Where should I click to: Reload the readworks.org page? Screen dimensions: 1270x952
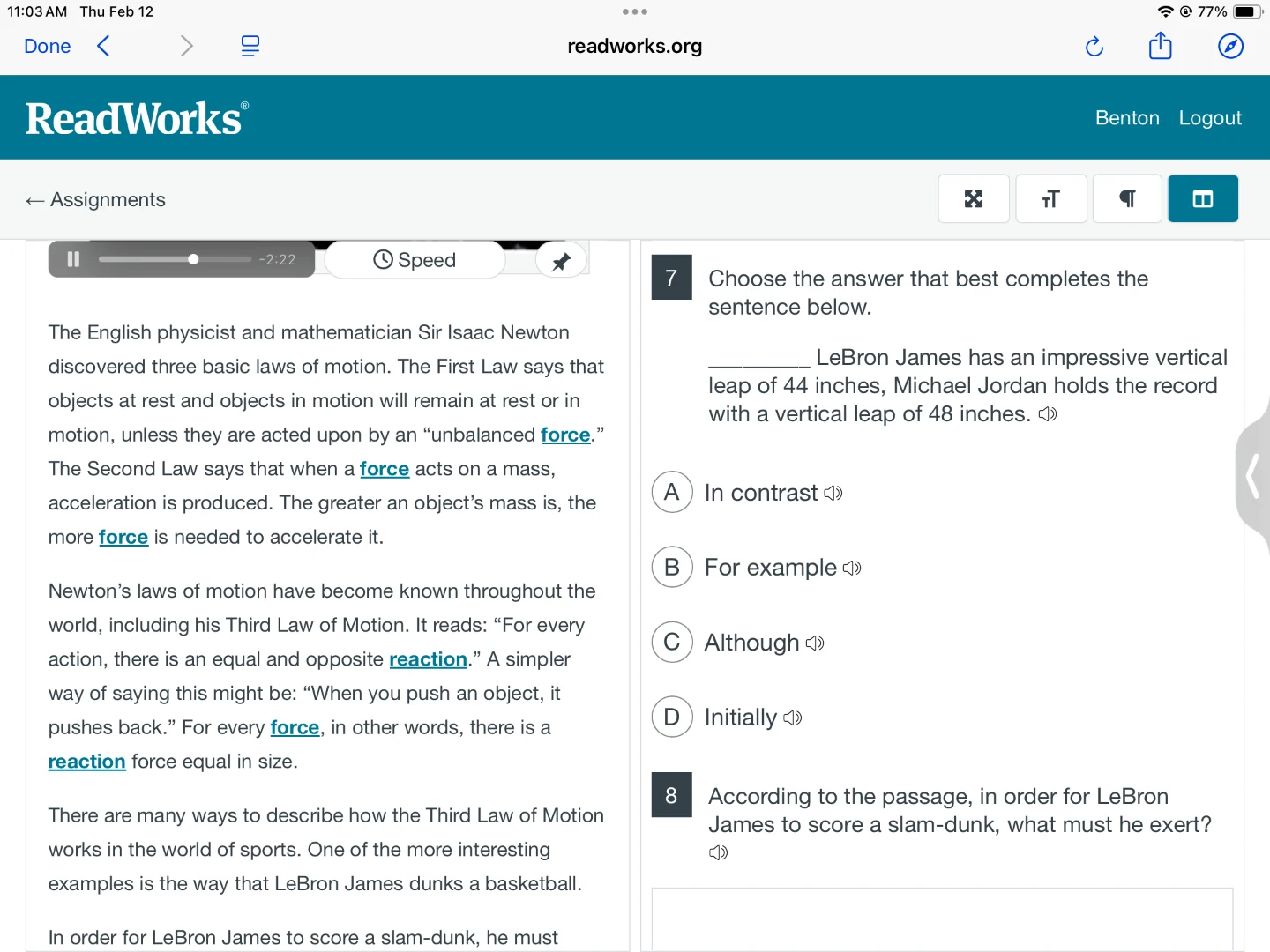[1094, 46]
